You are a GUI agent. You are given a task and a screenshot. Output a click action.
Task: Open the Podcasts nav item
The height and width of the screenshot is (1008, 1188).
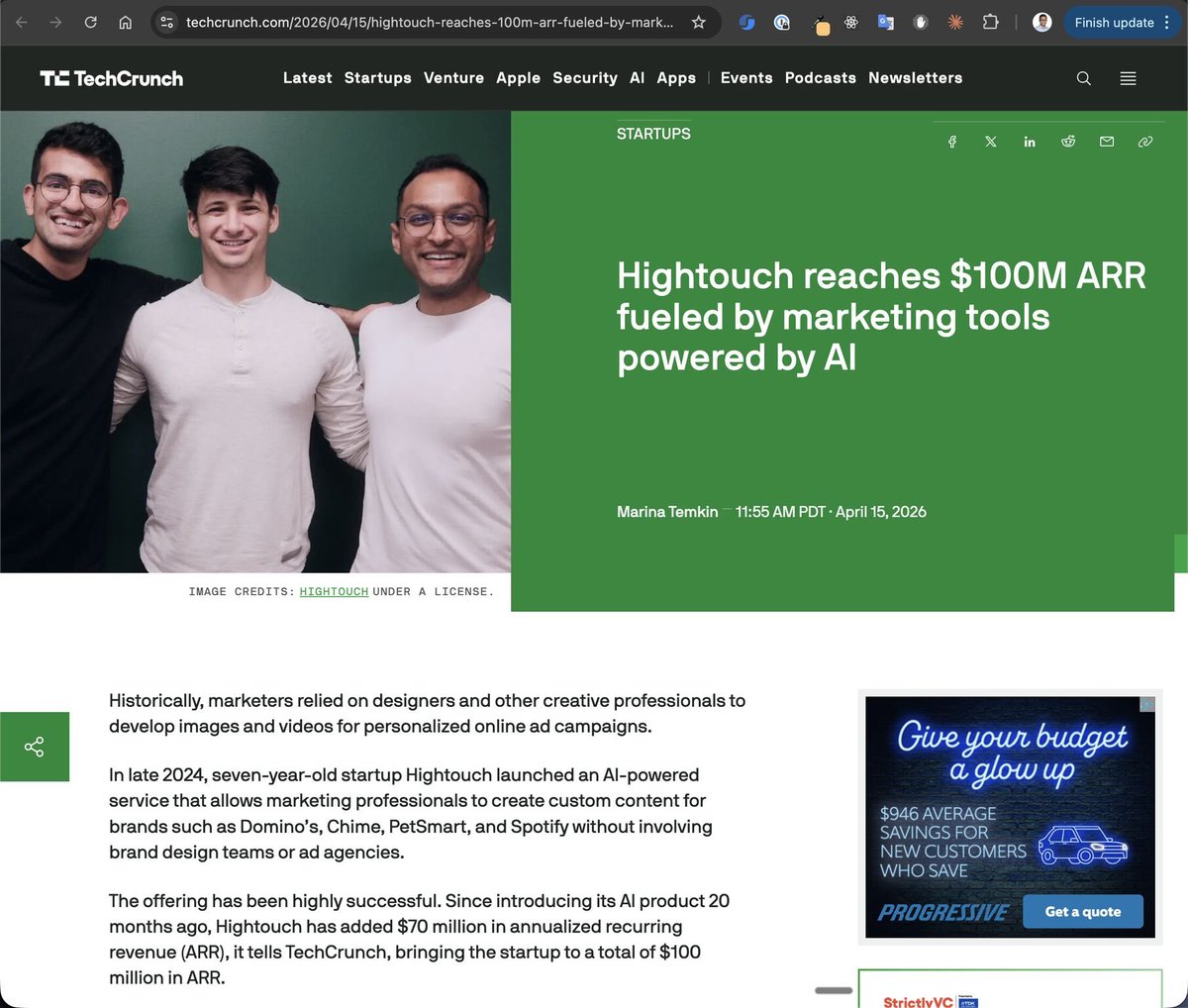tap(820, 78)
